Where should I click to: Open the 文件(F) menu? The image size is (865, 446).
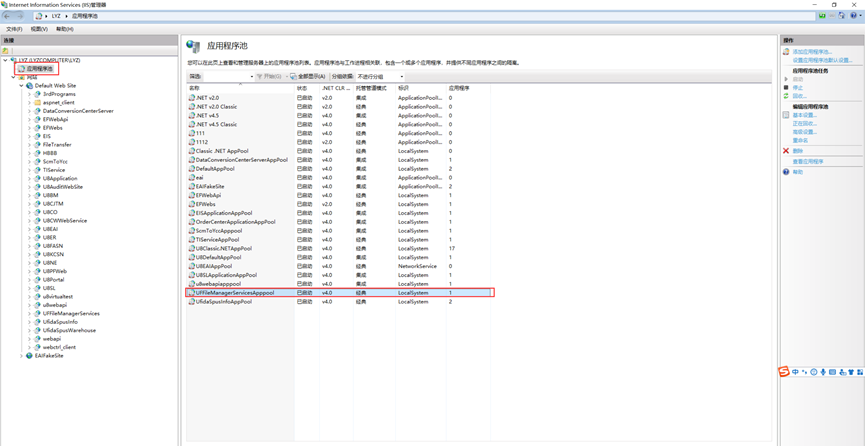[x=14, y=29]
